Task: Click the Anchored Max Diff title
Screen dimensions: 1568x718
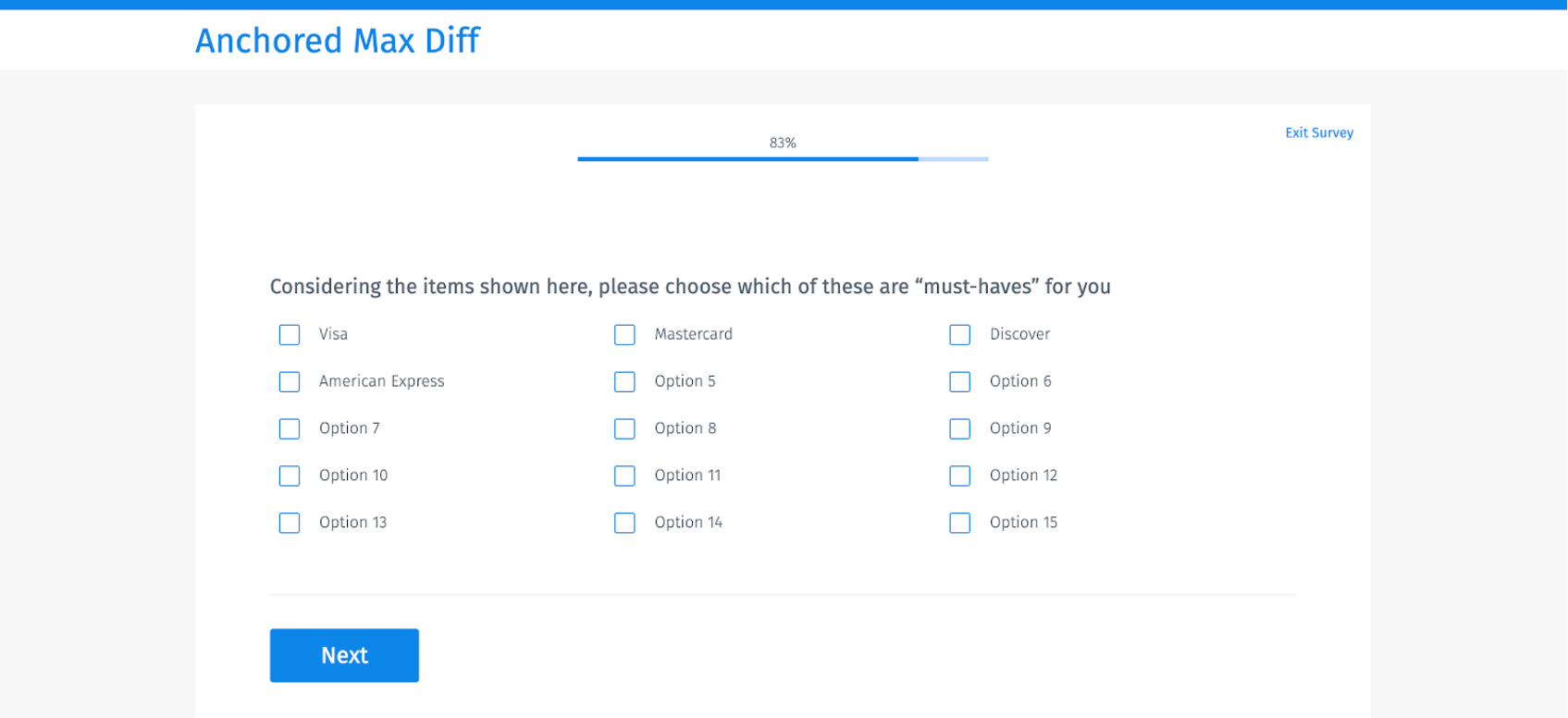Action: click(337, 41)
